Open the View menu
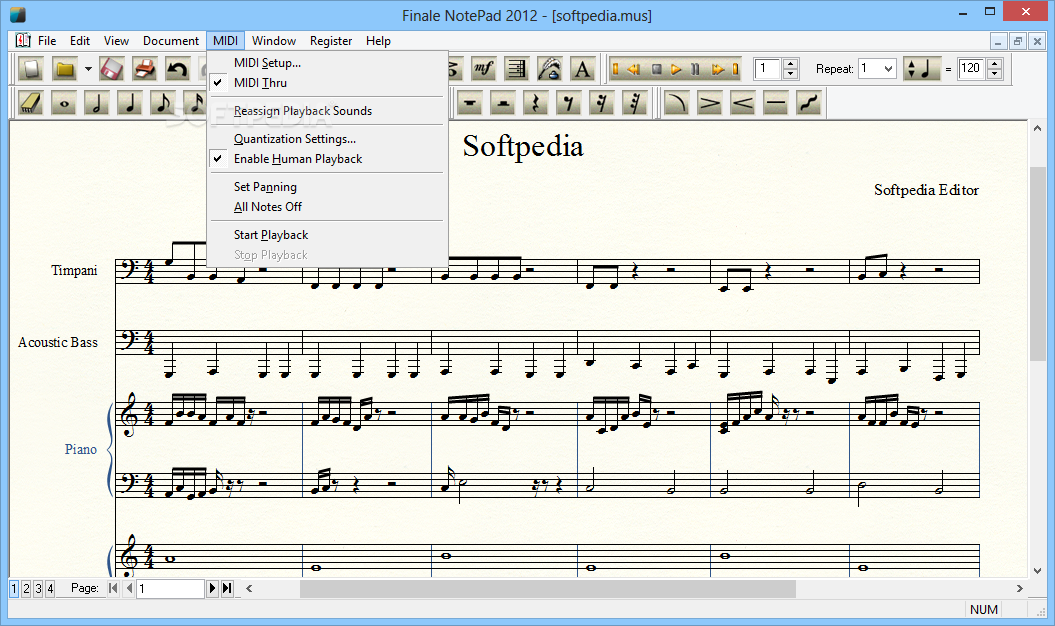This screenshot has height=626, width=1055. (116, 40)
